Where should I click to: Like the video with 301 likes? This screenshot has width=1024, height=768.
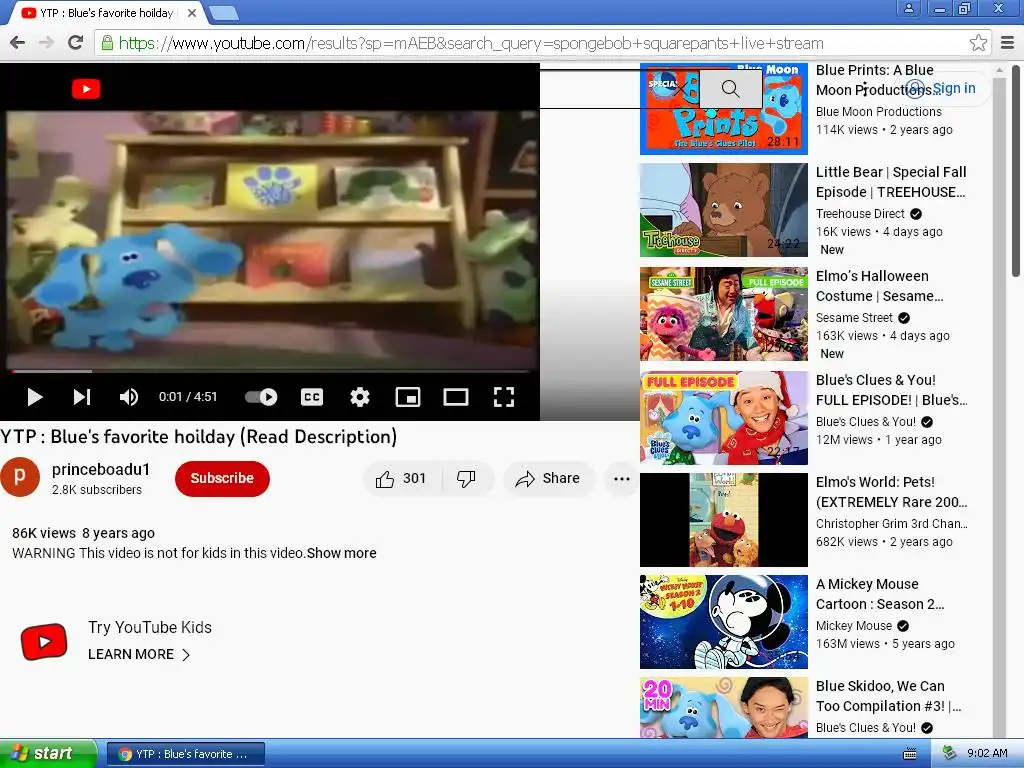tap(402, 479)
